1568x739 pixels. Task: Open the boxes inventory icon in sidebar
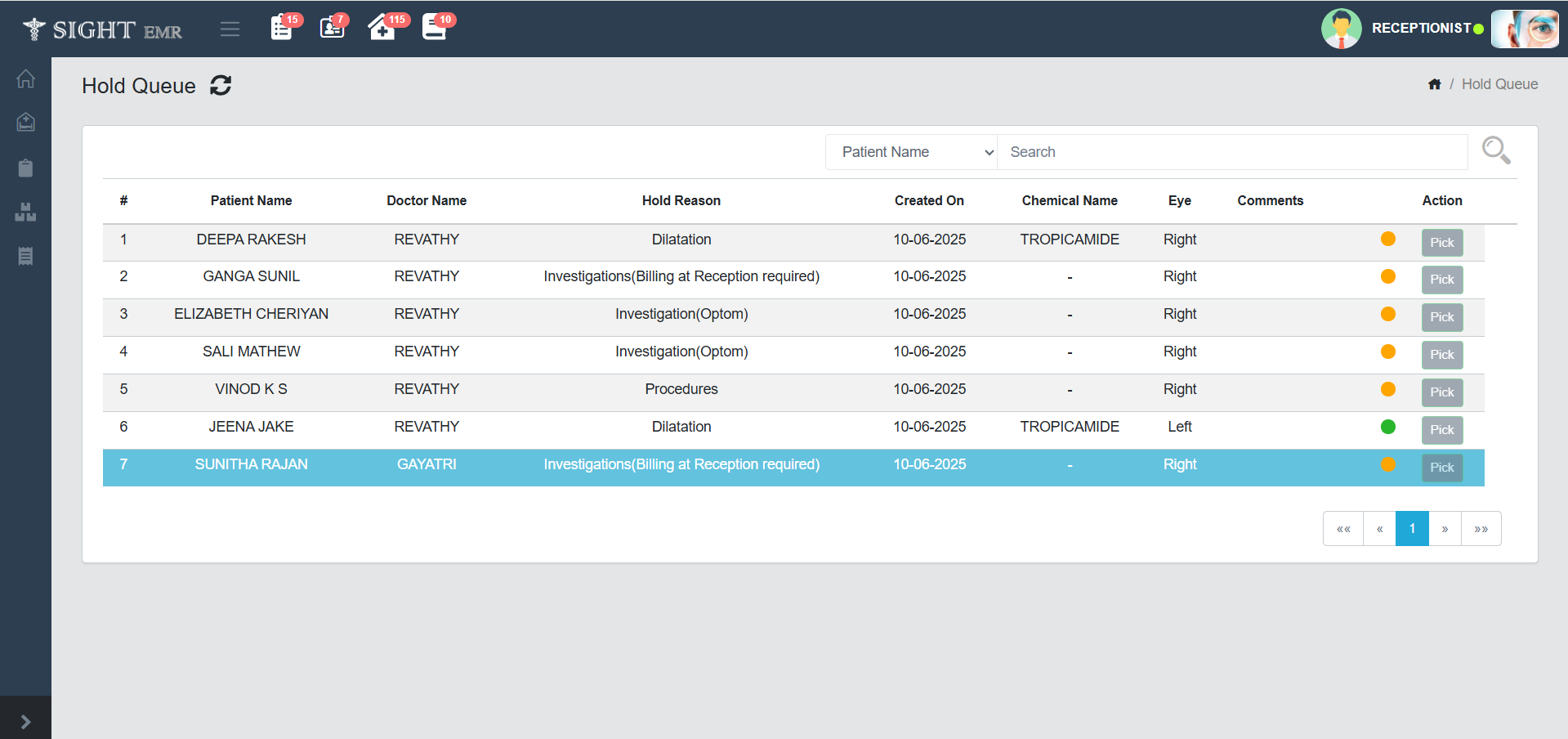25,213
